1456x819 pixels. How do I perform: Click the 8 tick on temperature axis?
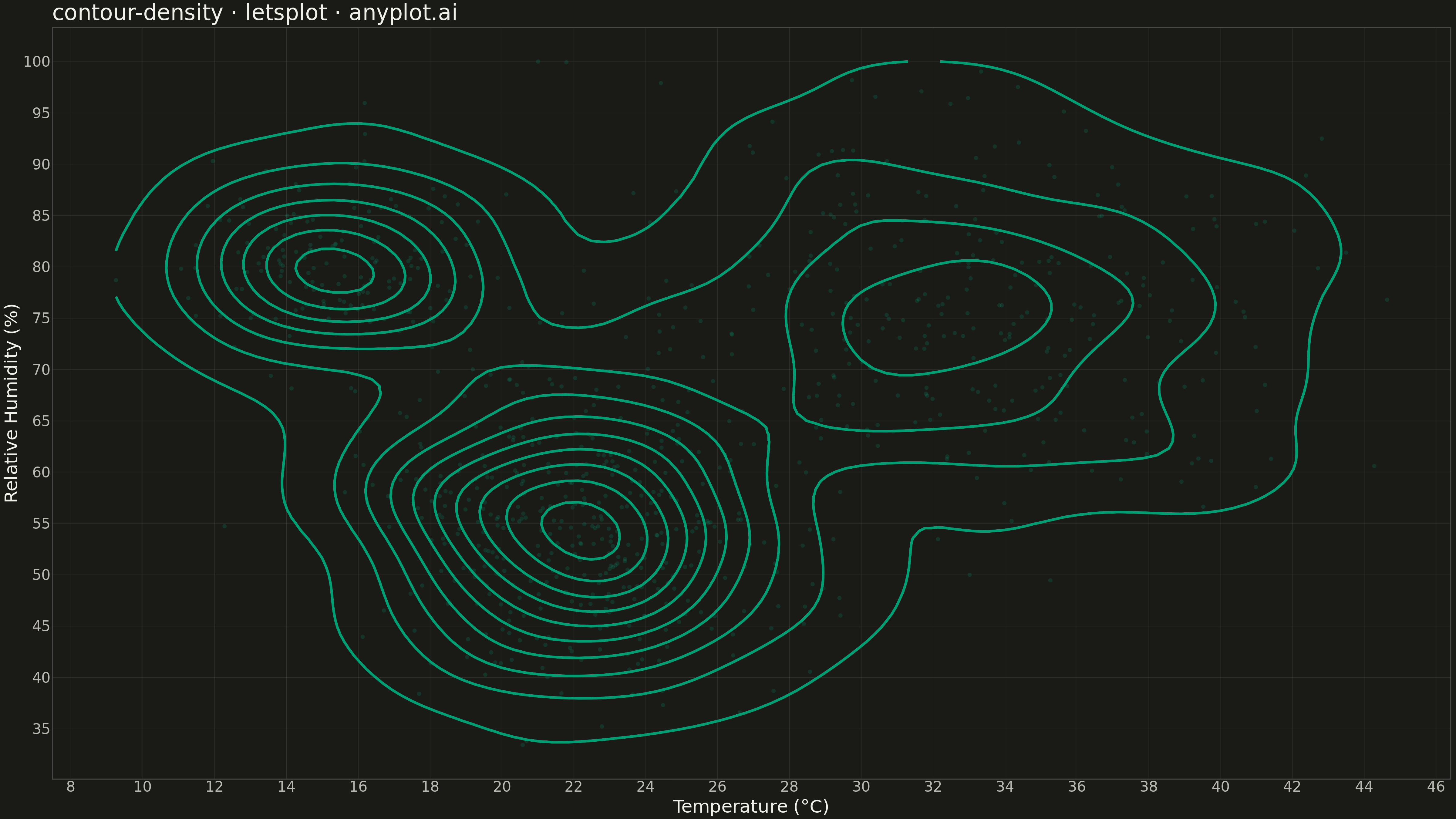pyautogui.click(x=71, y=787)
